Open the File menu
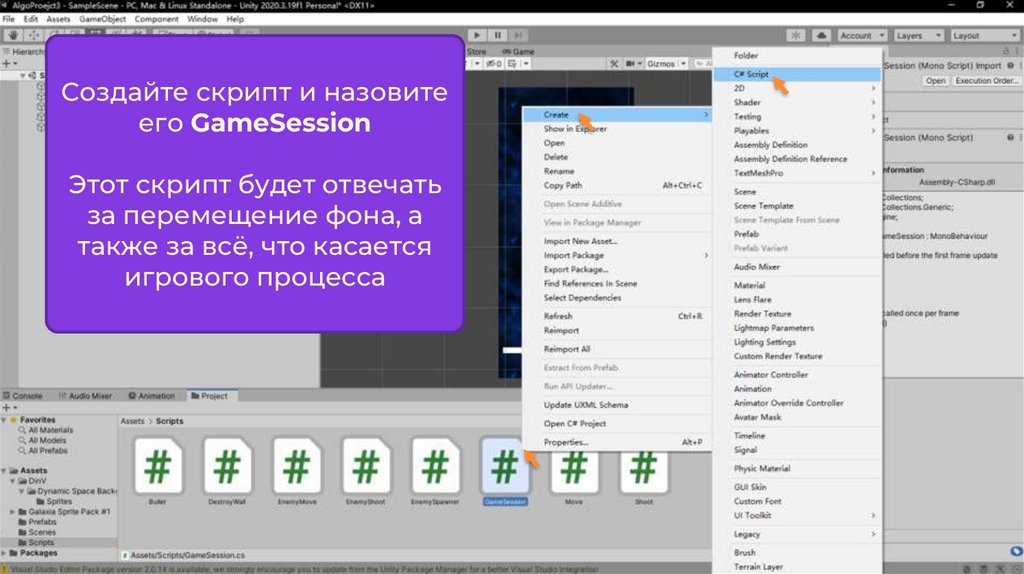 8,19
